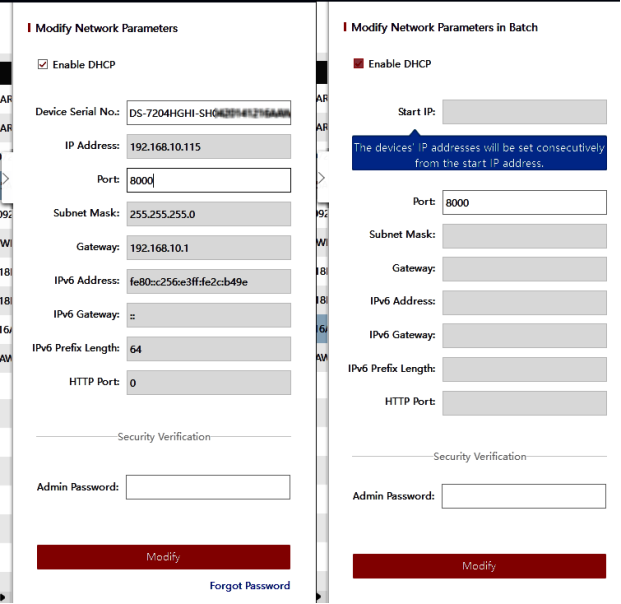
Task: Click the IPv6 Address field starting with fe80
Action: tap(208, 282)
